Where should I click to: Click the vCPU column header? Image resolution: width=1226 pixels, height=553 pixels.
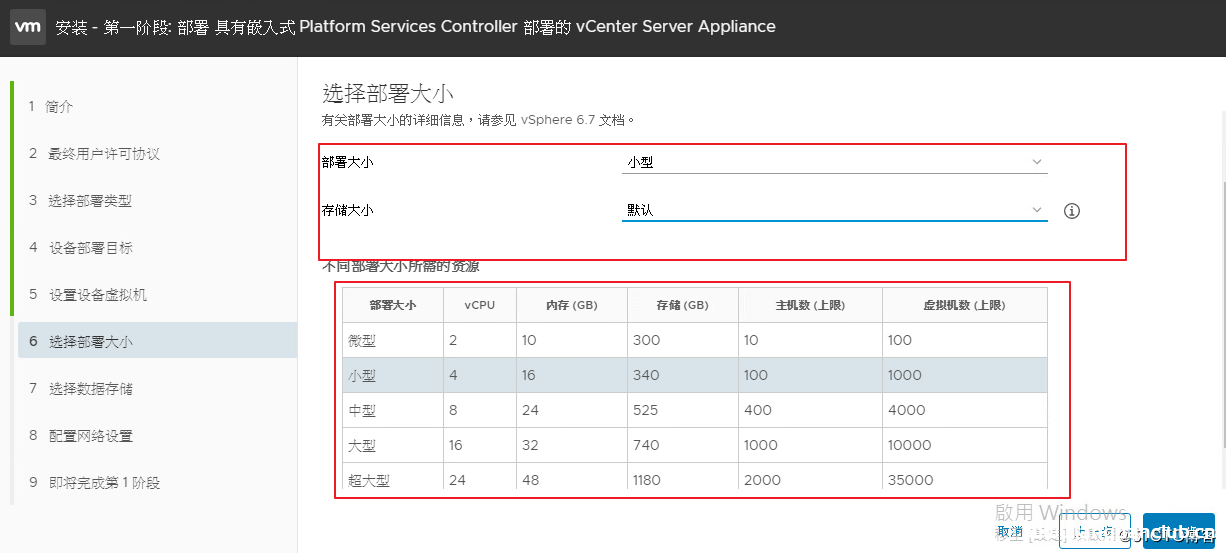click(x=480, y=305)
